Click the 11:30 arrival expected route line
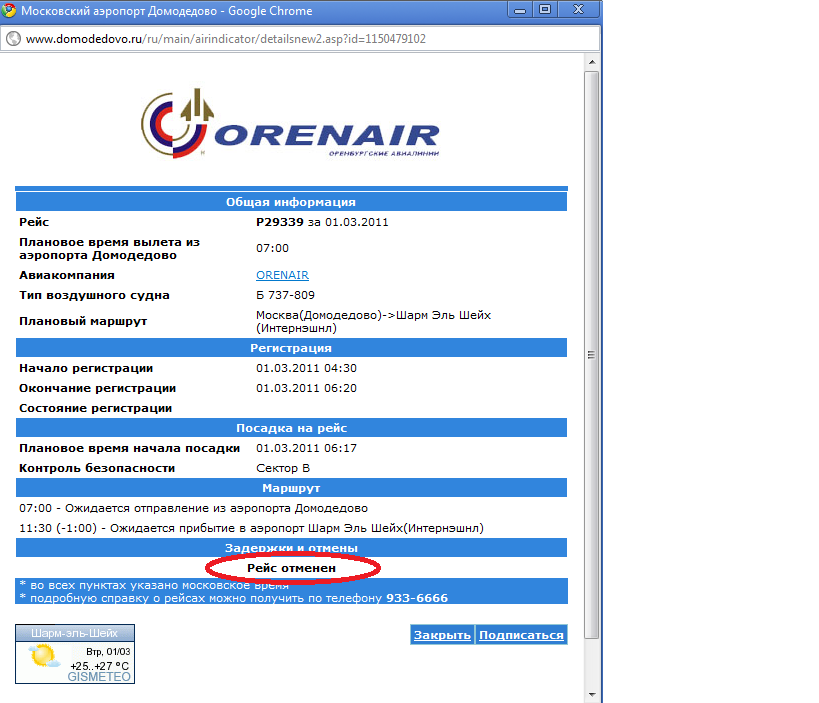819x703 pixels. tap(251, 528)
